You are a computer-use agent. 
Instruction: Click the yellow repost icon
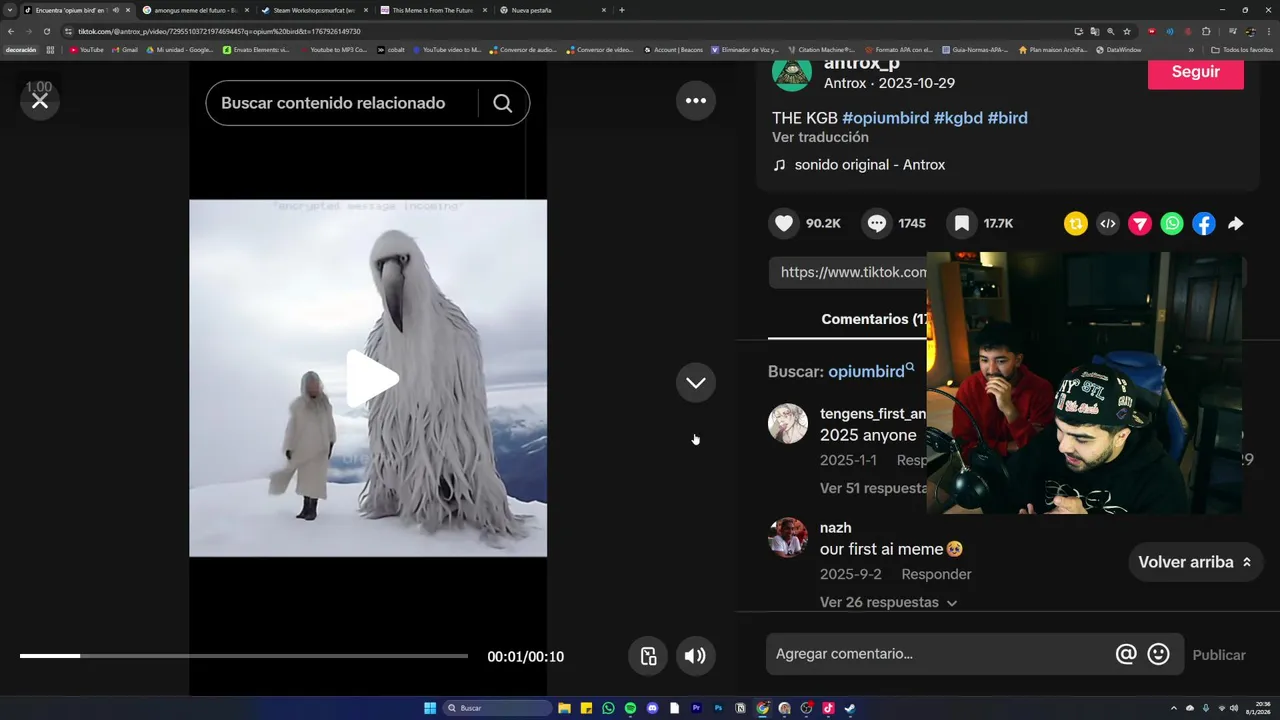point(1076,224)
